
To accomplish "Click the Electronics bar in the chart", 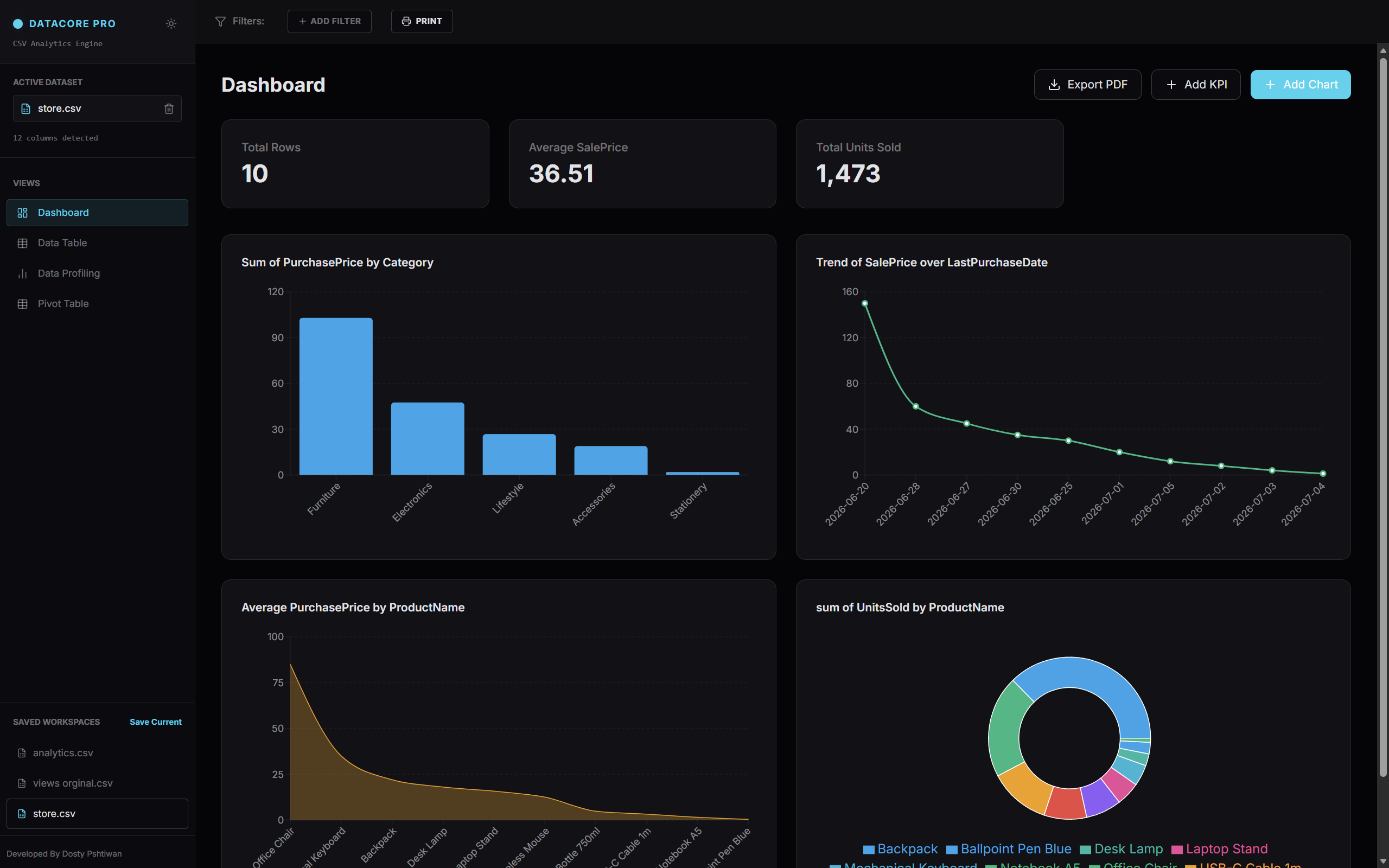I will (428, 438).
